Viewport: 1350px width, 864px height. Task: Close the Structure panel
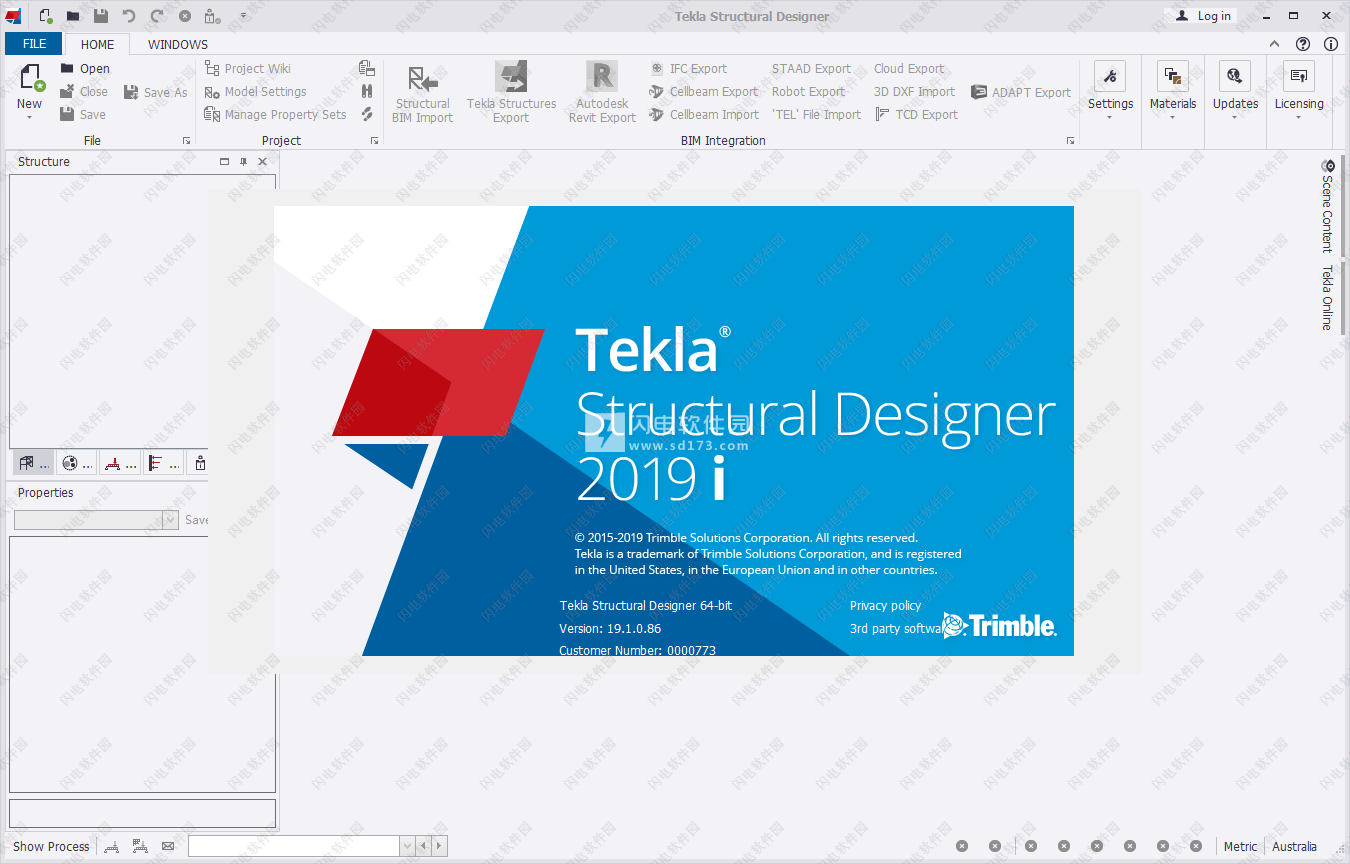[263, 161]
